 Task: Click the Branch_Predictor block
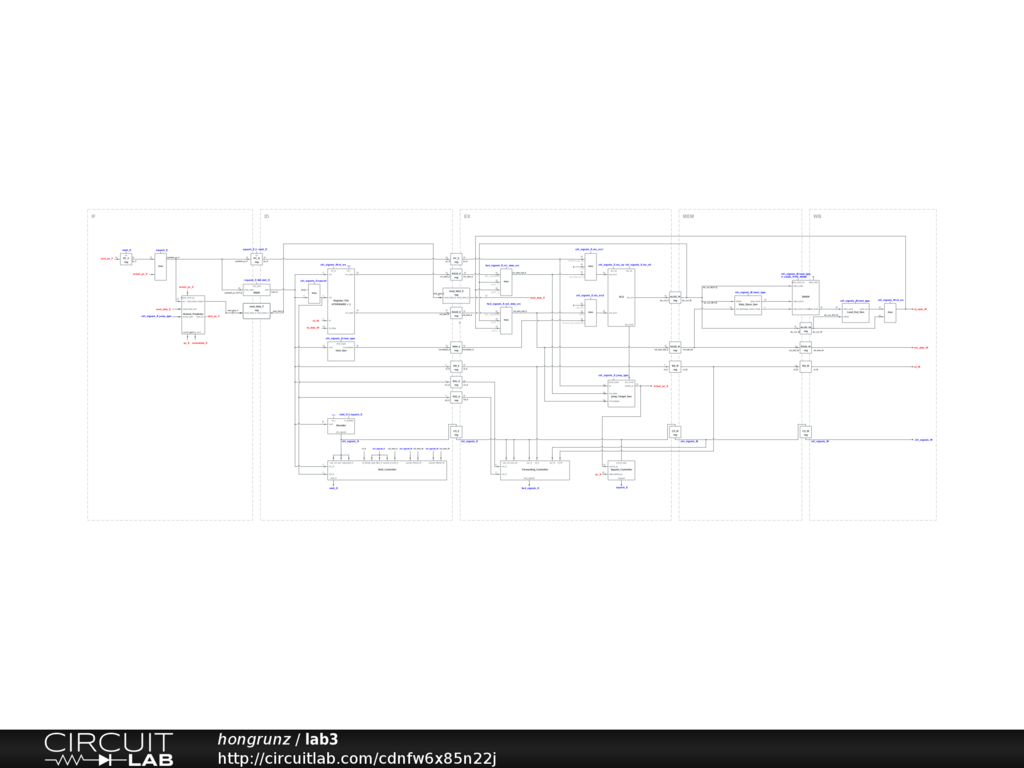click(x=193, y=314)
